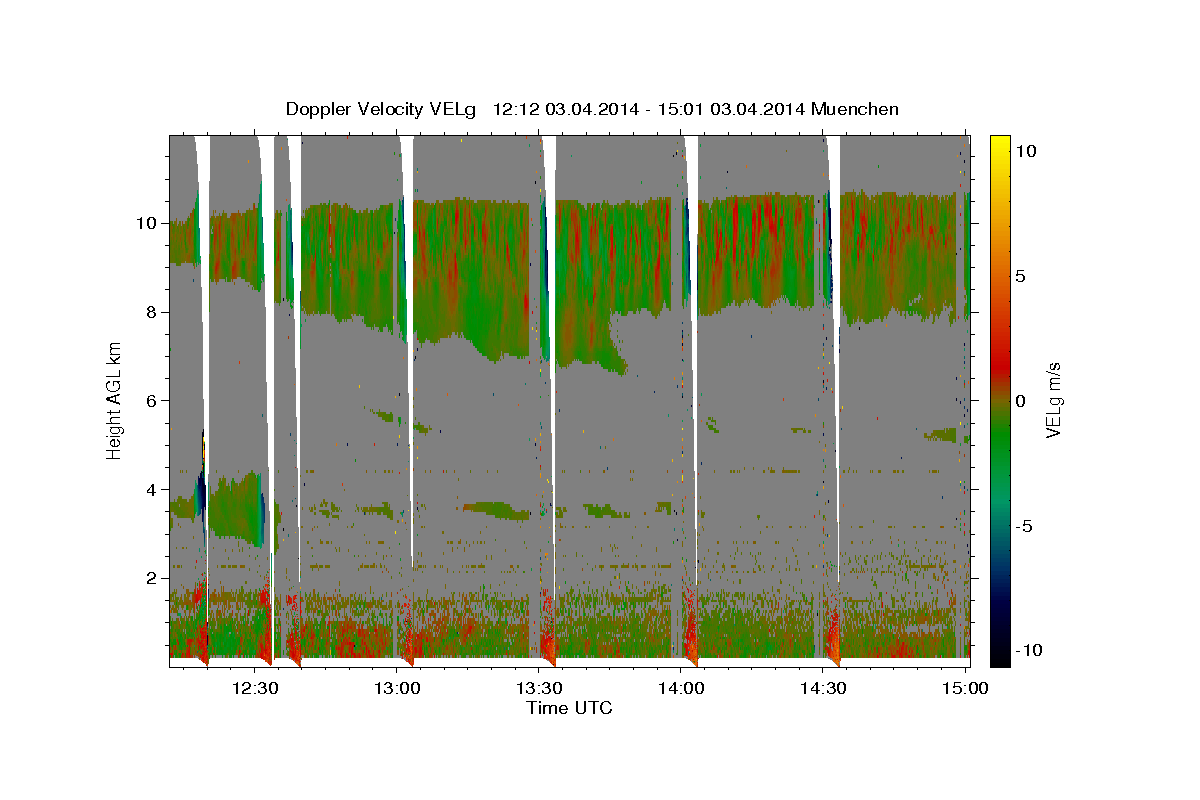Click the colorbar tick label 5
Viewport: 1200px width, 800px height.
pyautogui.click(x=1022, y=275)
